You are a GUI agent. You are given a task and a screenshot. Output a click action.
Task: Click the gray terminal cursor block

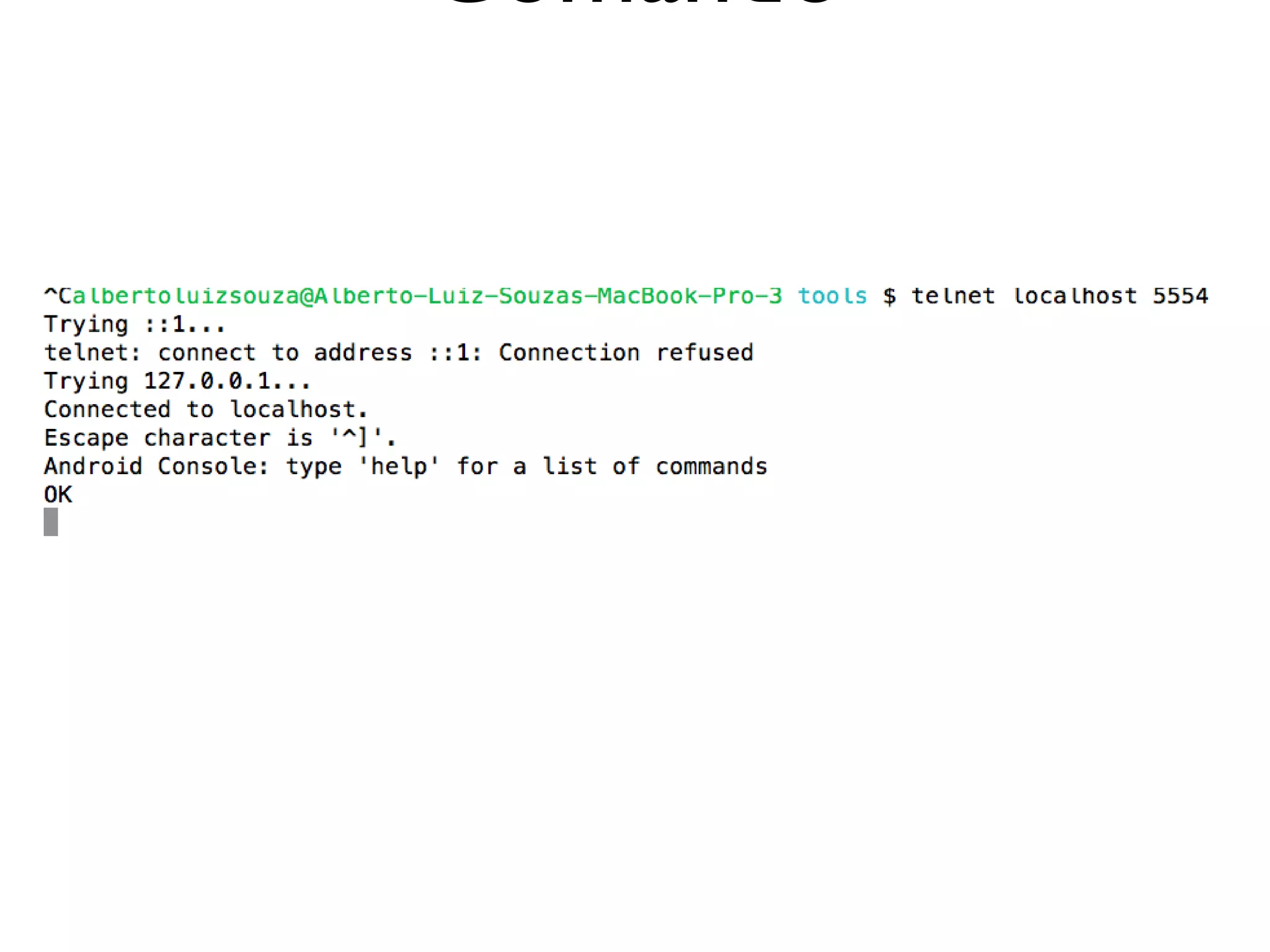pos(51,522)
